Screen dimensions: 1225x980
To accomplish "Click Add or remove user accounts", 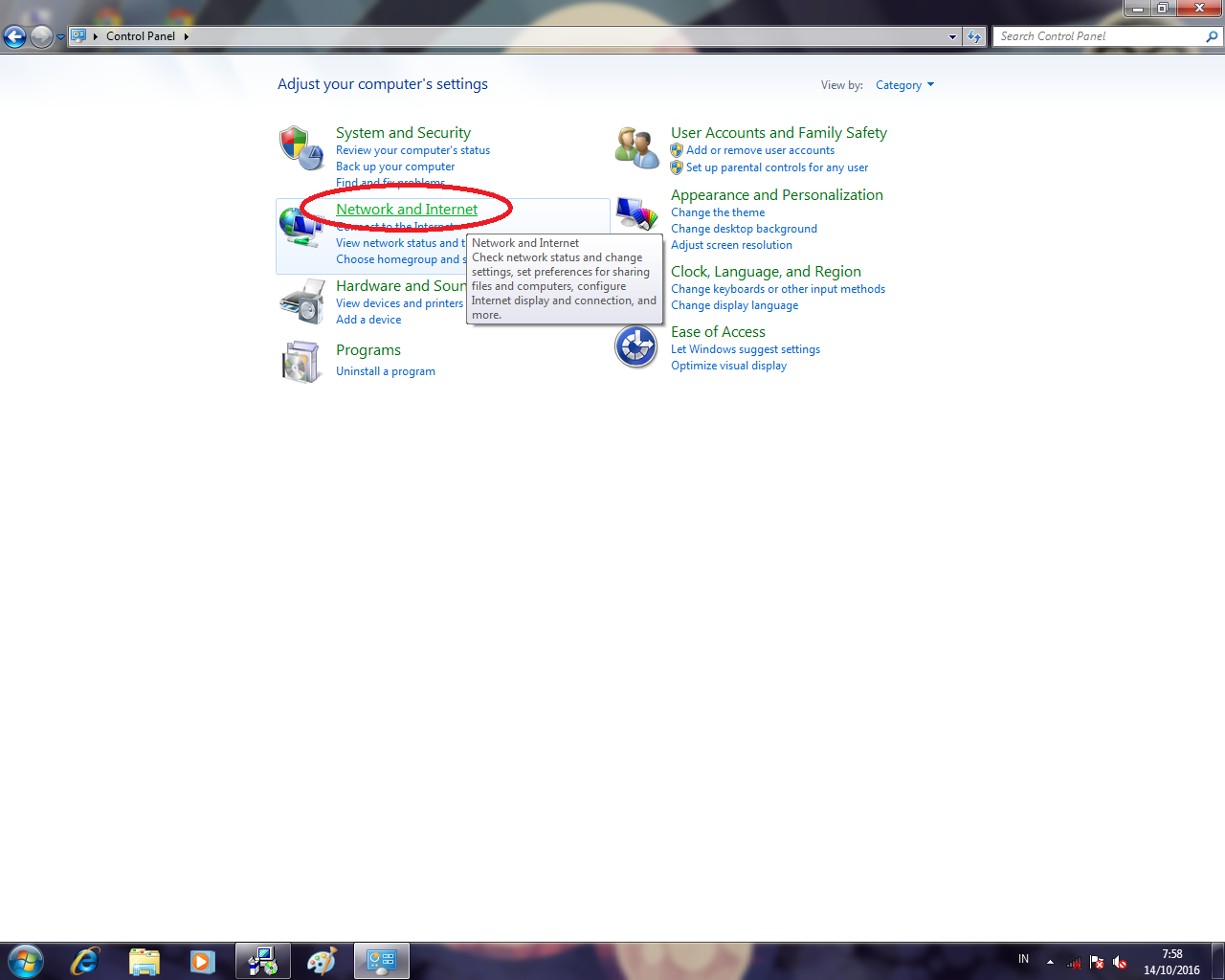I will coord(760,150).
